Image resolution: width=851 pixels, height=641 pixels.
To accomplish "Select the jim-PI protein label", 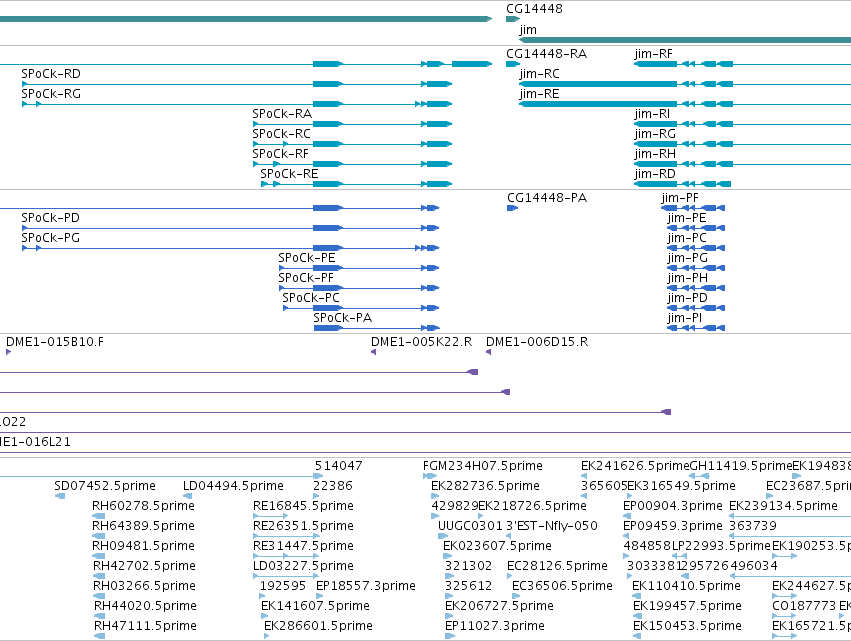I will [684, 319].
